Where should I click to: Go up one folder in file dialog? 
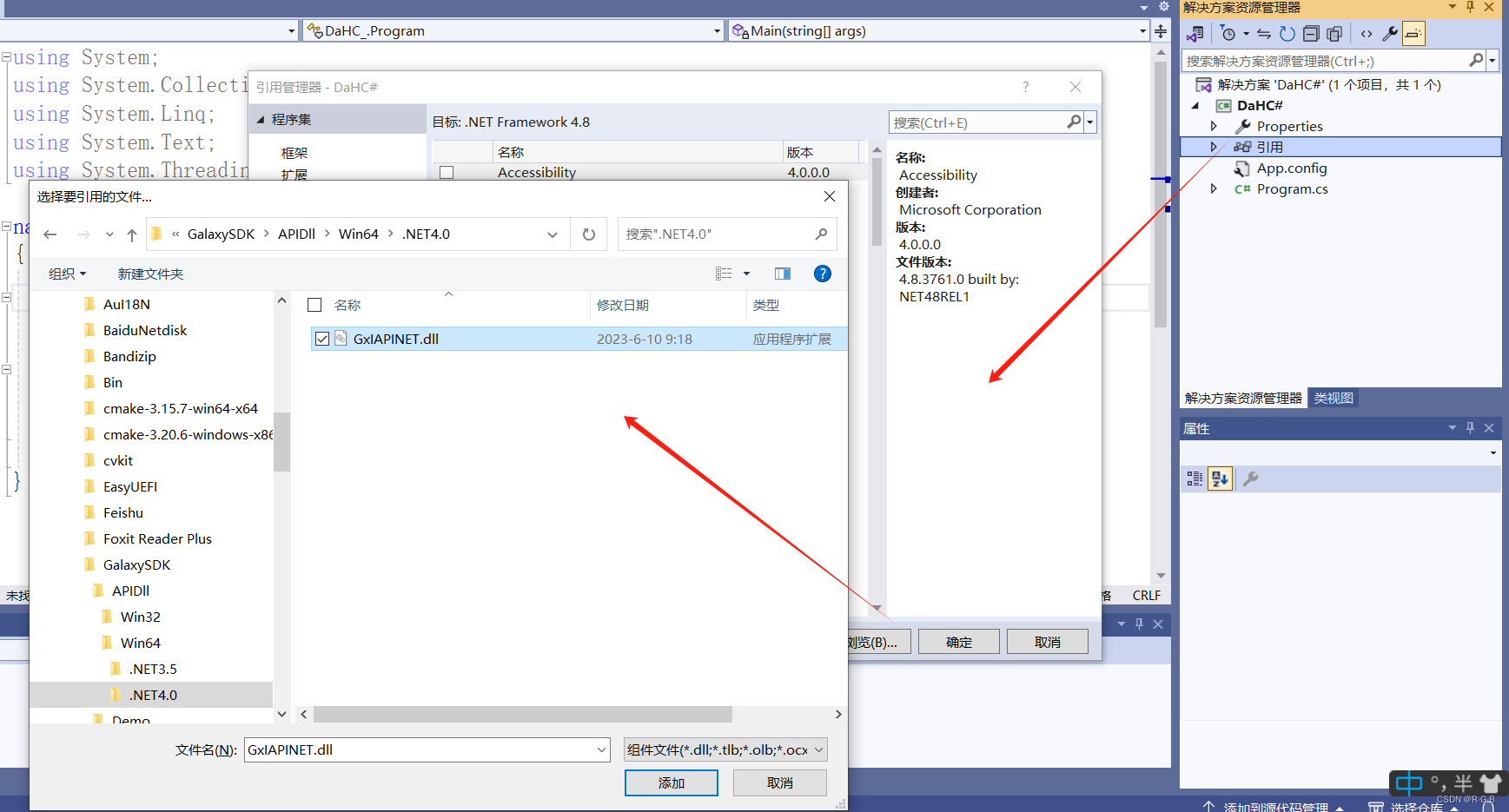point(132,234)
